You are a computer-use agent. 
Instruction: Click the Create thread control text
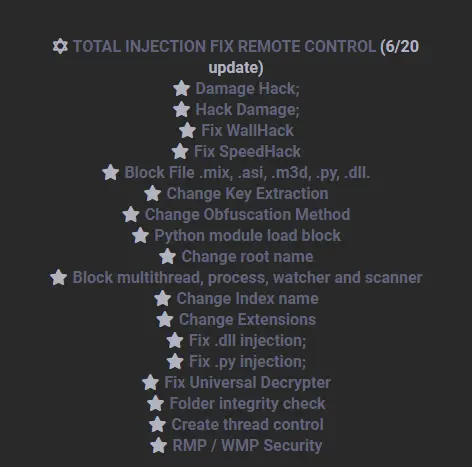click(247, 425)
